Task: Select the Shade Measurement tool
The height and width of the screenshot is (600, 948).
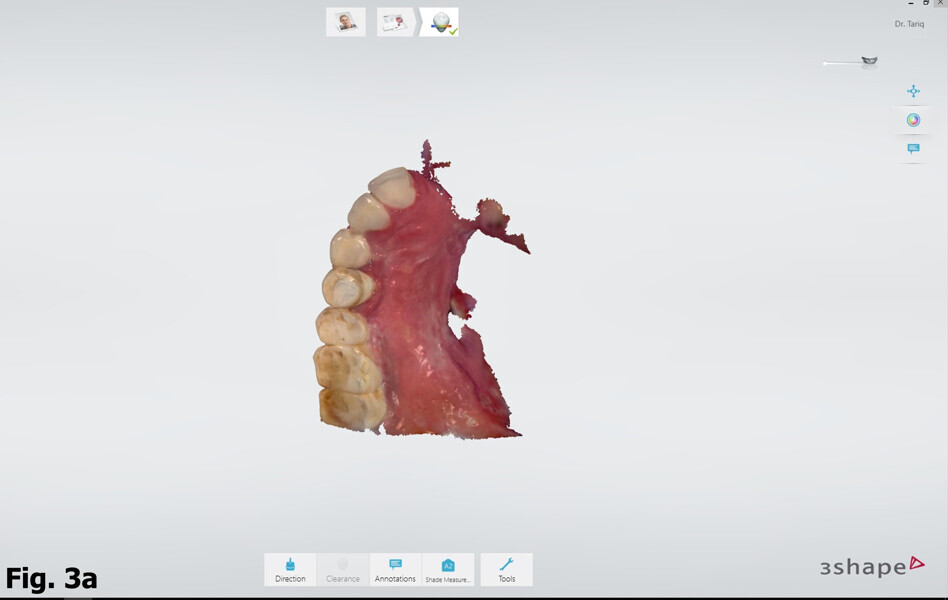Action: (x=448, y=570)
